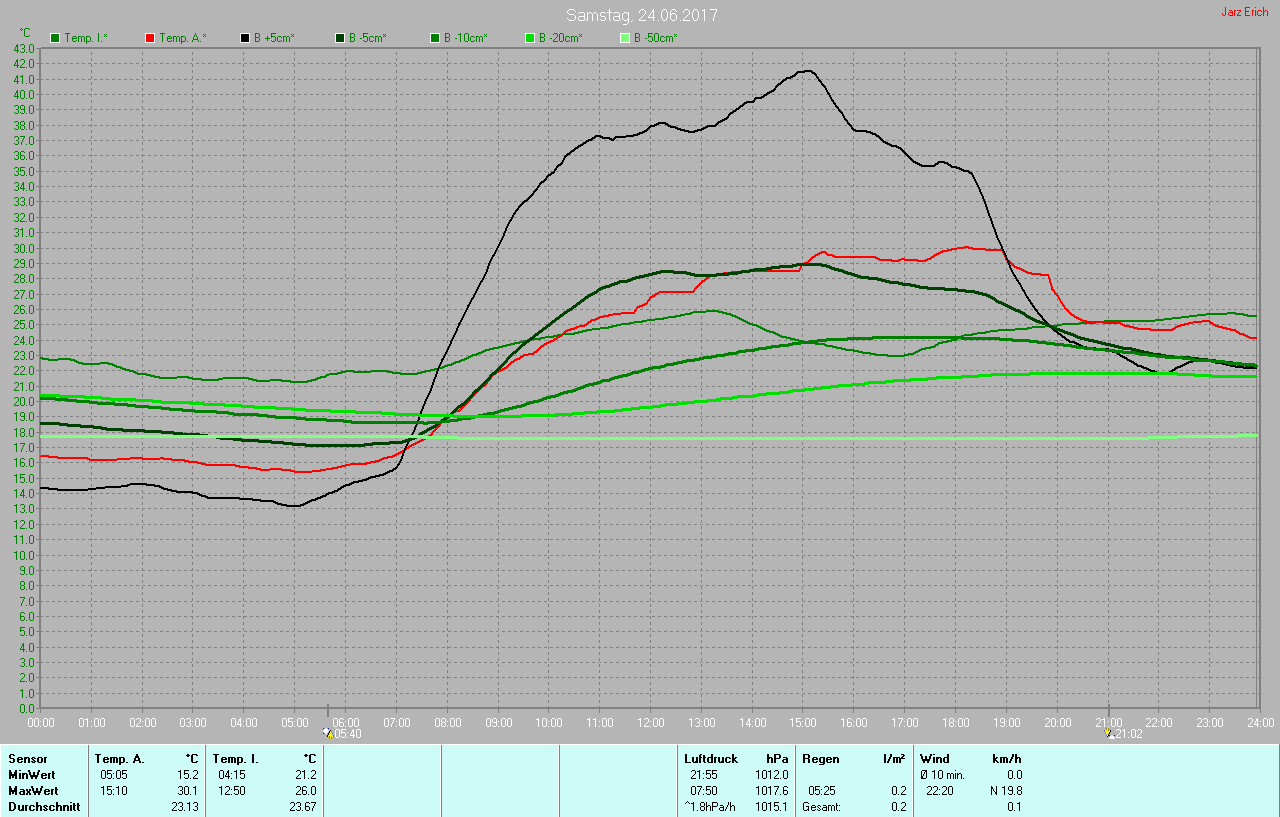Click the "20.0" temperature axis label
1280x817 pixels.
tap(24, 401)
